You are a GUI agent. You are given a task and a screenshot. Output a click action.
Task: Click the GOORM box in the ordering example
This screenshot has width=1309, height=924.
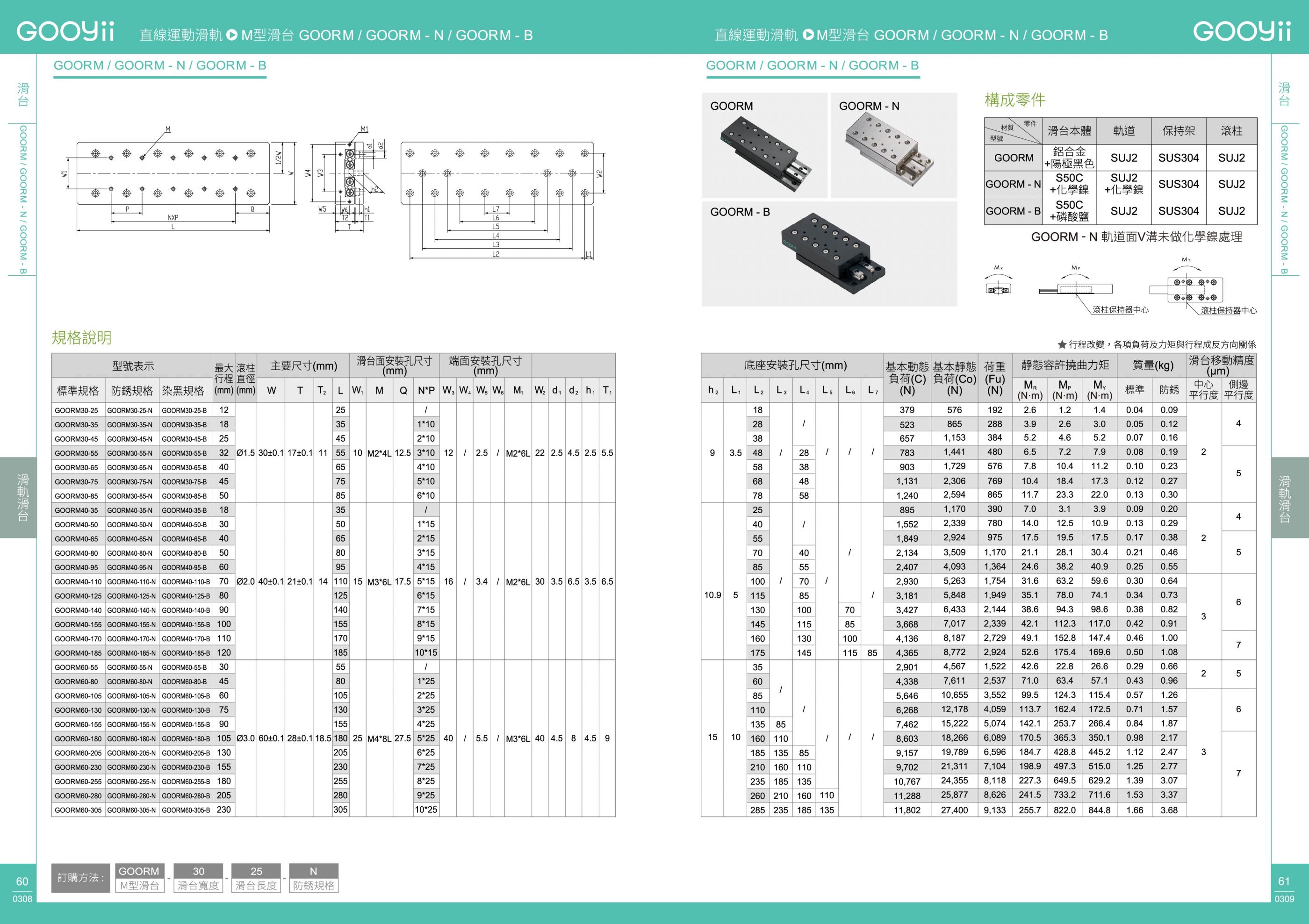point(139,871)
